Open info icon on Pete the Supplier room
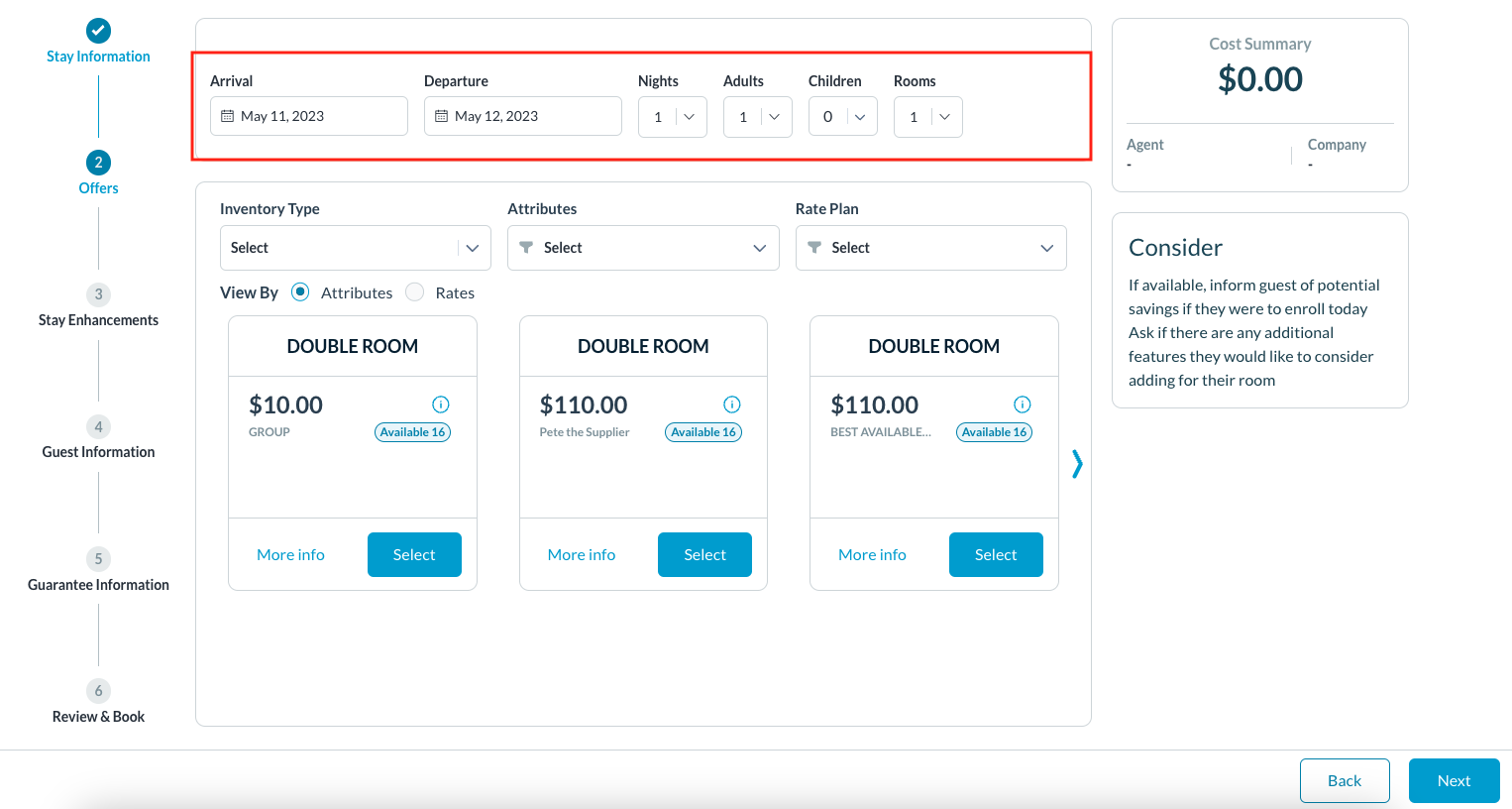 tap(732, 404)
